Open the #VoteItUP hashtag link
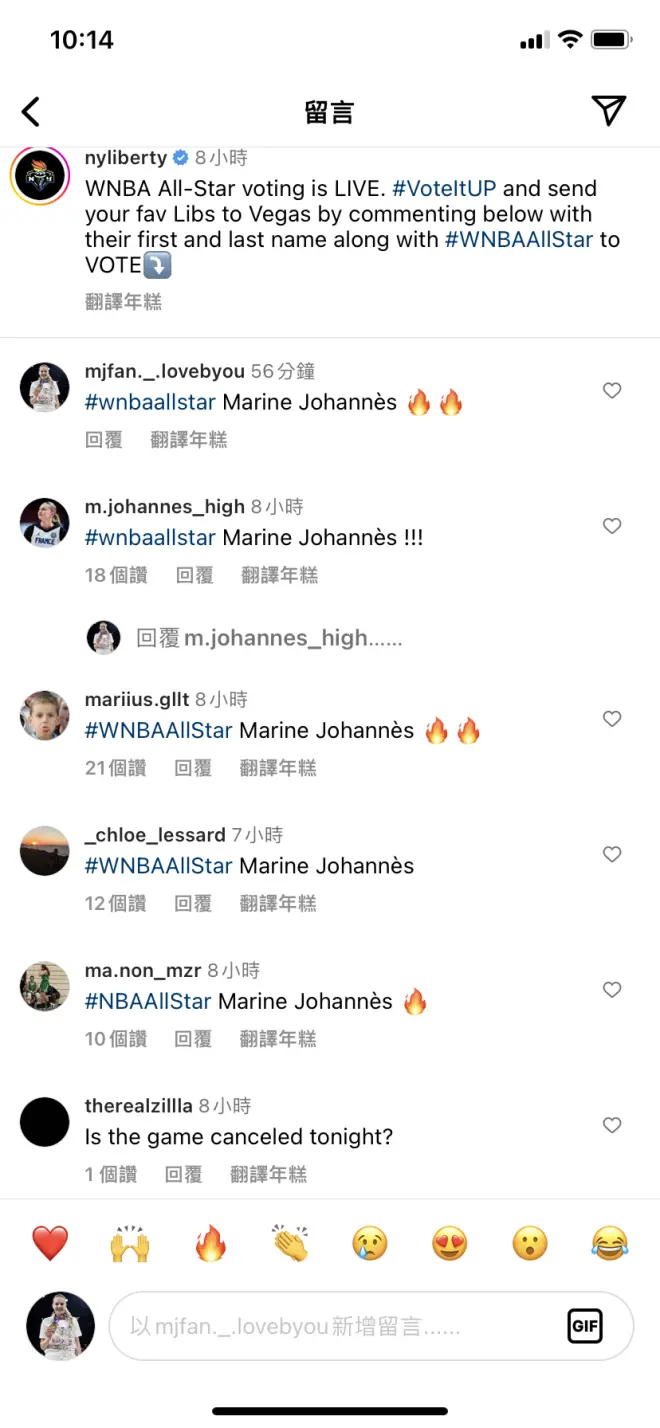This screenshot has height=1428, width=660. click(x=444, y=188)
